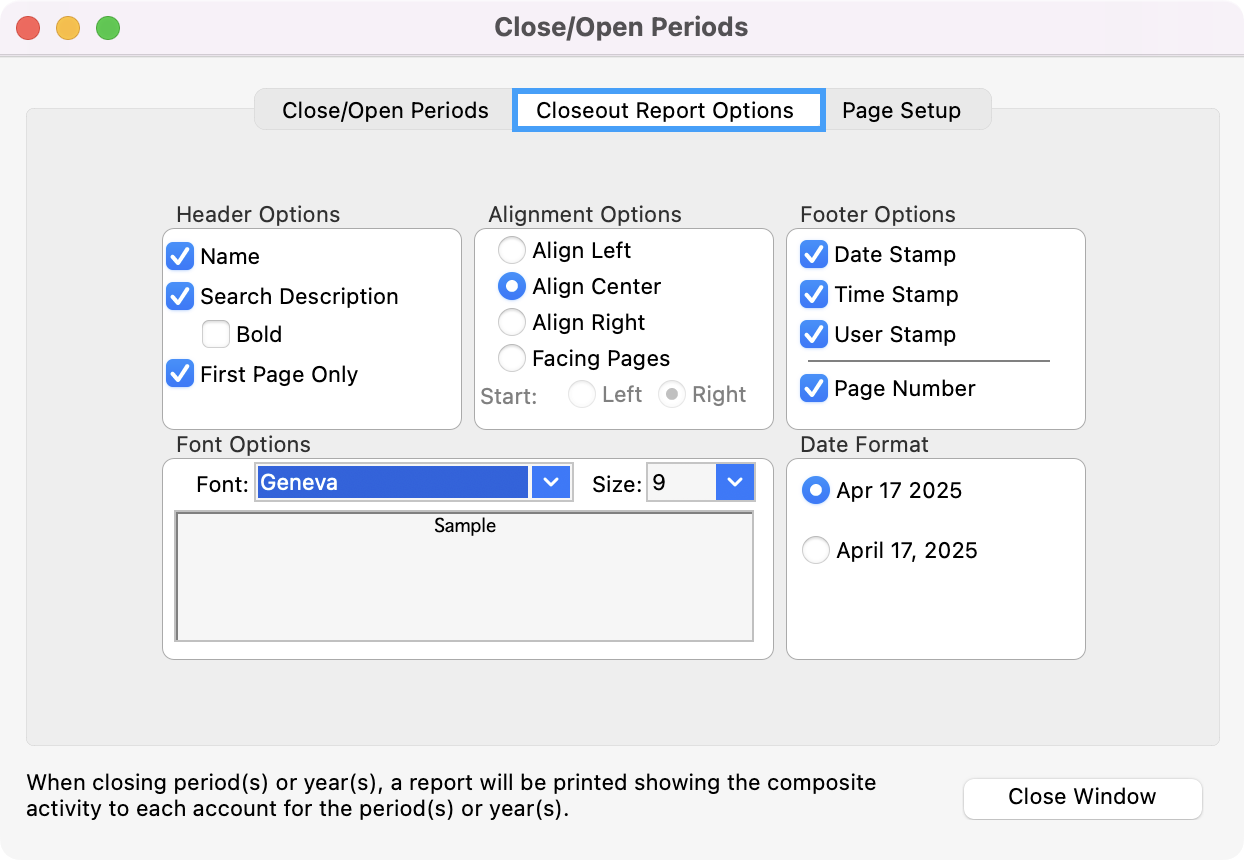Select Facing Pages alignment
The image size is (1244, 860).
click(511, 358)
